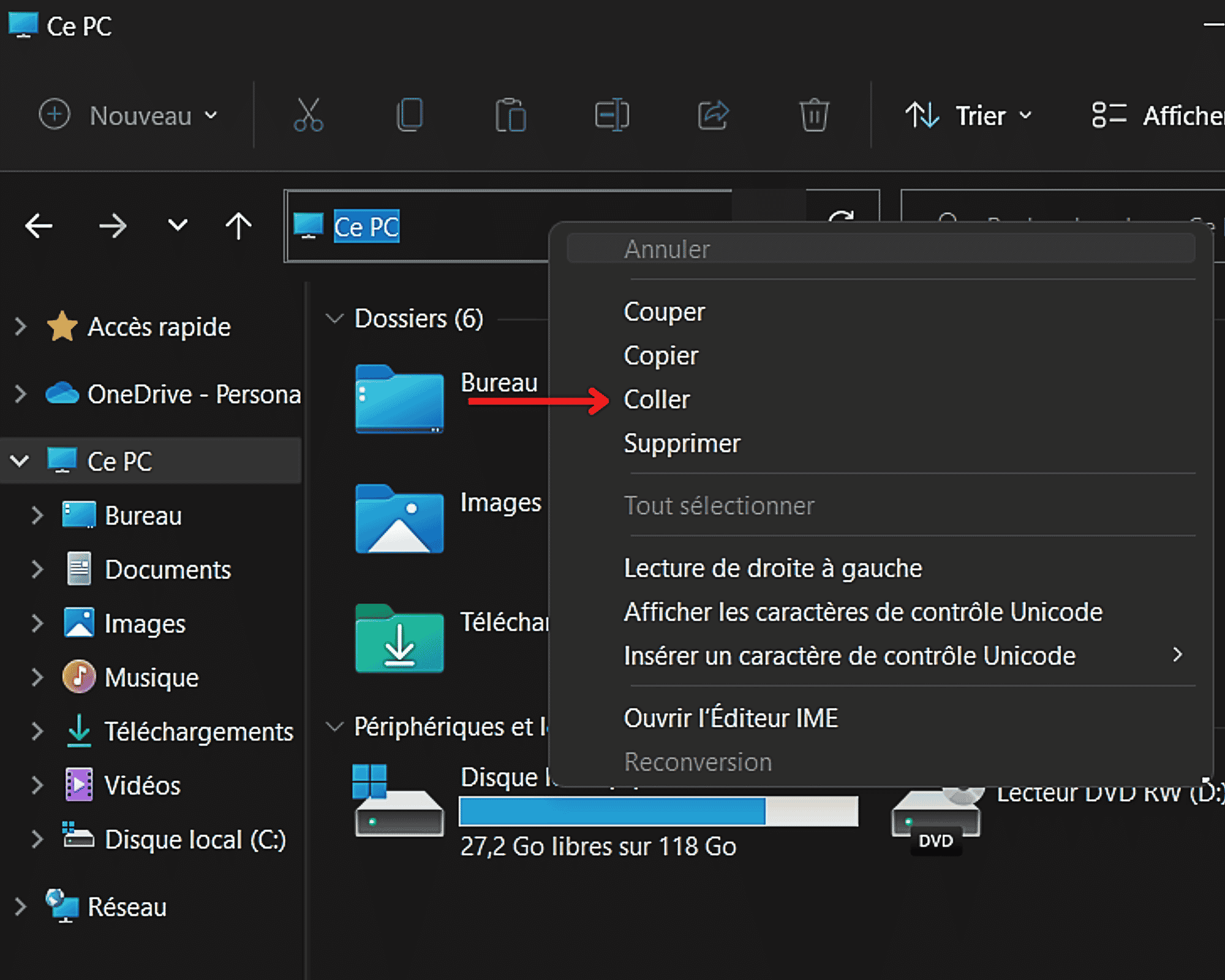Image resolution: width=1225 pixels, height=980 pixels.
Task: Select the local disk drive icon
Action: [x=398, y=801]
